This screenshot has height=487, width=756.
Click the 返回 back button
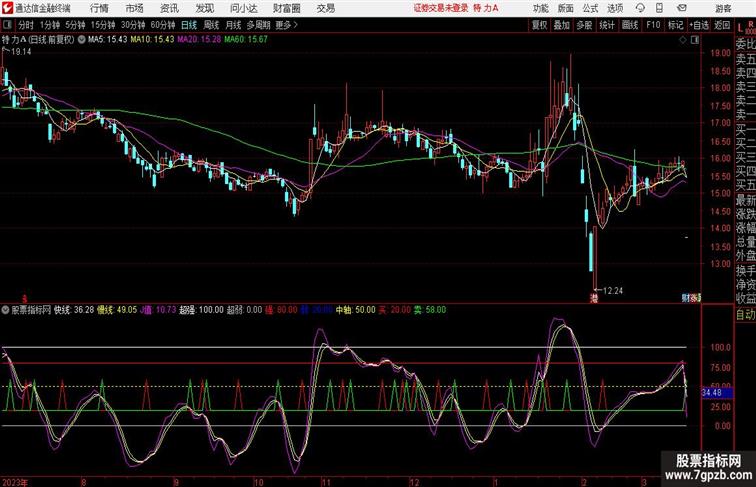point(722,25)
